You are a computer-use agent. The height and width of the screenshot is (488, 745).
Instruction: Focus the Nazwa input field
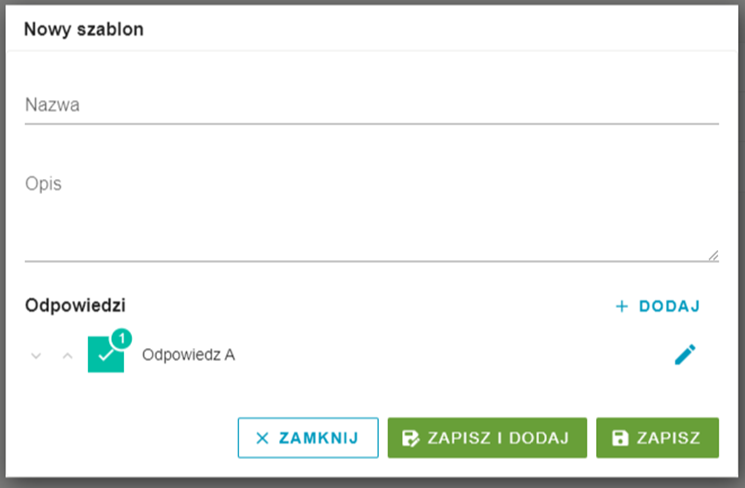372,105
